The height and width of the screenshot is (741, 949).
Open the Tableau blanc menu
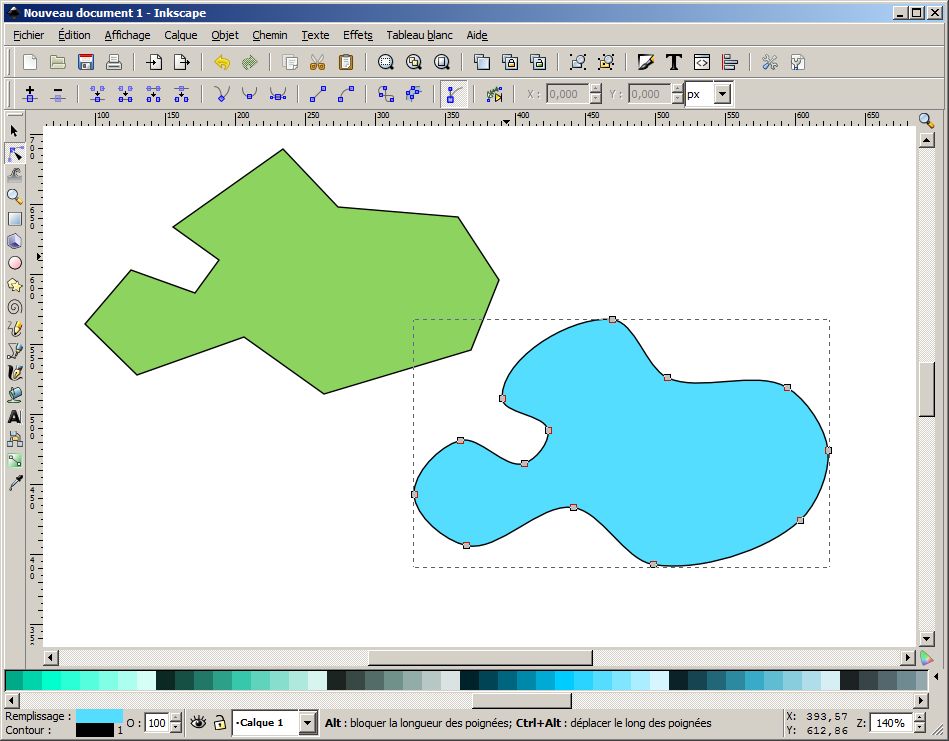(419, 35)
